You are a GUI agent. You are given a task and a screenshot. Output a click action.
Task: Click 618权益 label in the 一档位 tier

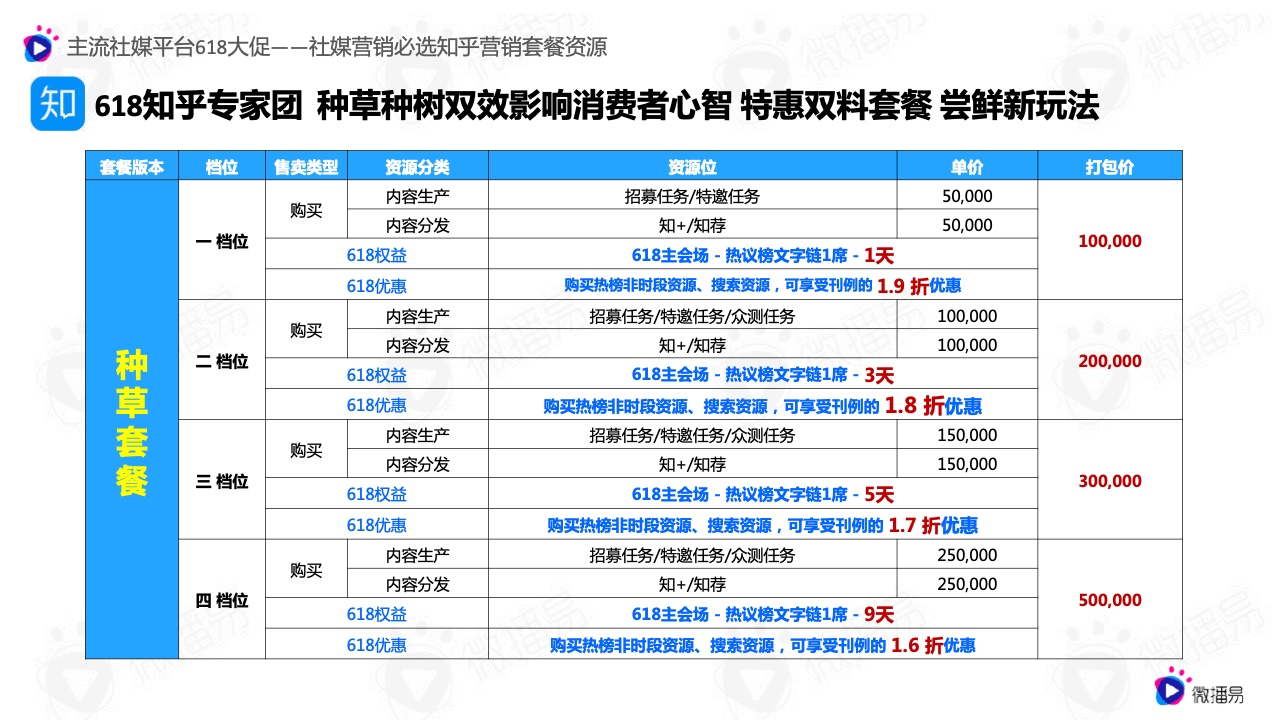(x=377, y=255)
